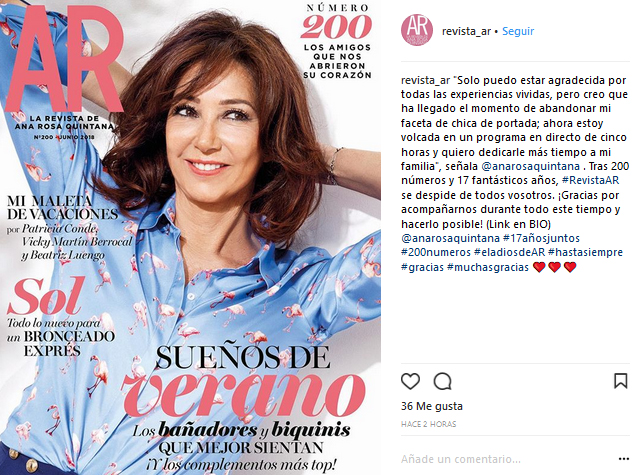The width and height of the screenshot is (634, 475).
Task: Save the post with the bookmark icon
Action: (x=621, y=381)
